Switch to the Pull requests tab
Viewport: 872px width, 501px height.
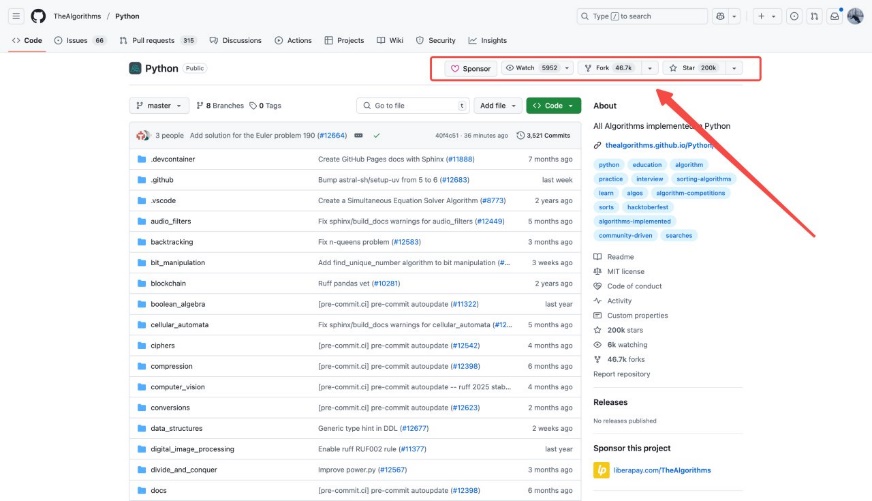click(x=158, y=40)
